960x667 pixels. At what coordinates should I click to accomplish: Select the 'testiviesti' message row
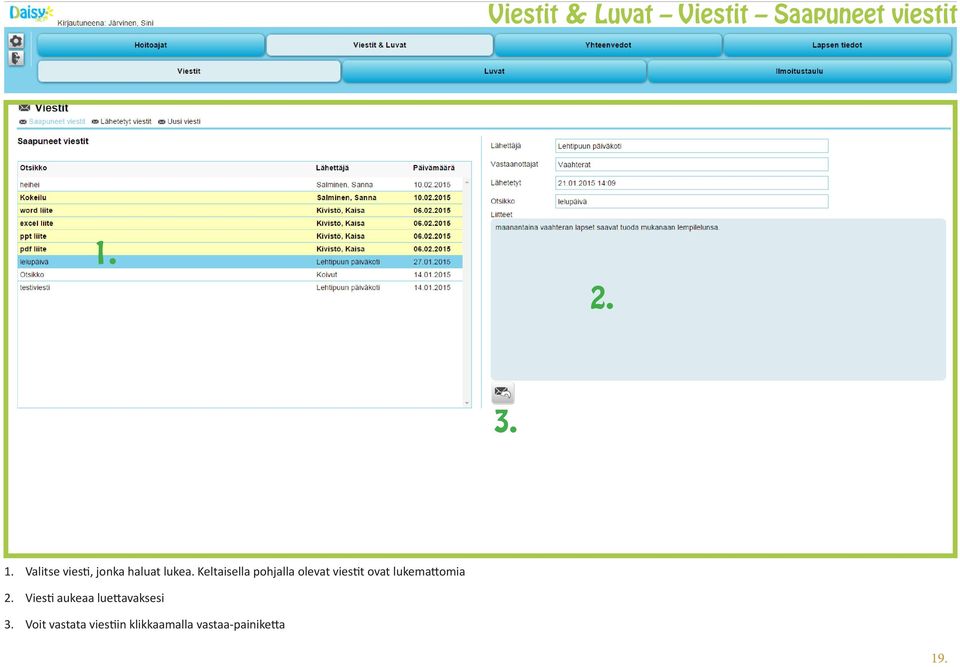[240, 288]
